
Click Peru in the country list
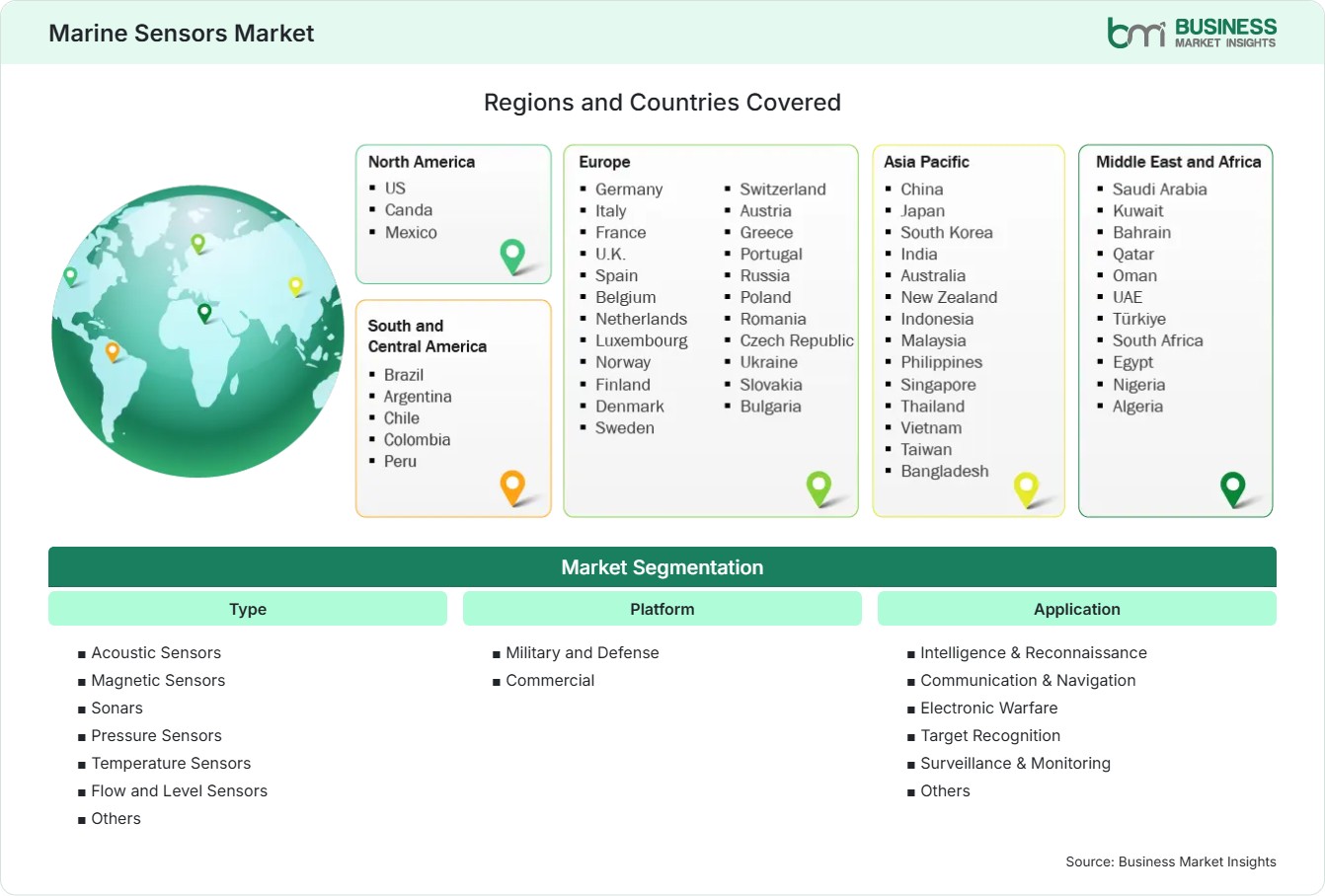pos(400,462)
